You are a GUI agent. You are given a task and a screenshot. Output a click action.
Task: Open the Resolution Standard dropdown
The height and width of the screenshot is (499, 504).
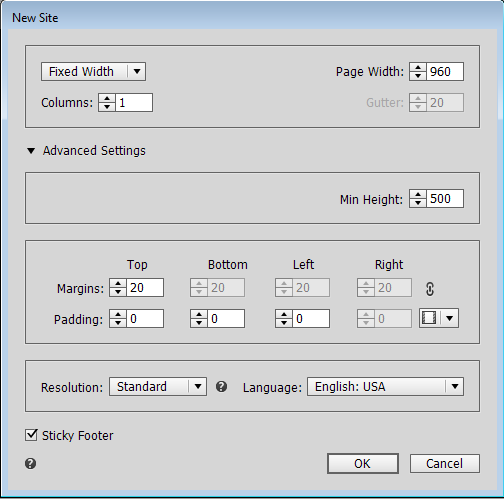pos(158,387)
